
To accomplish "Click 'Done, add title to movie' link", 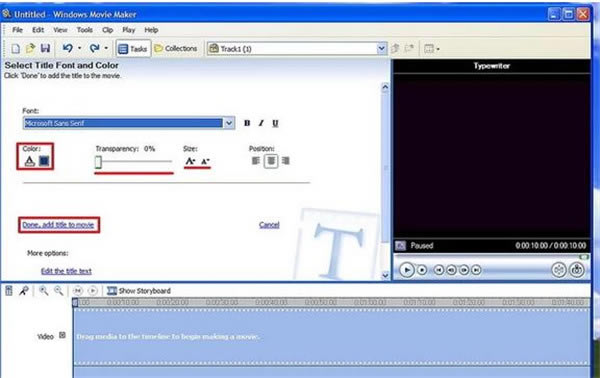I will 58,225.
